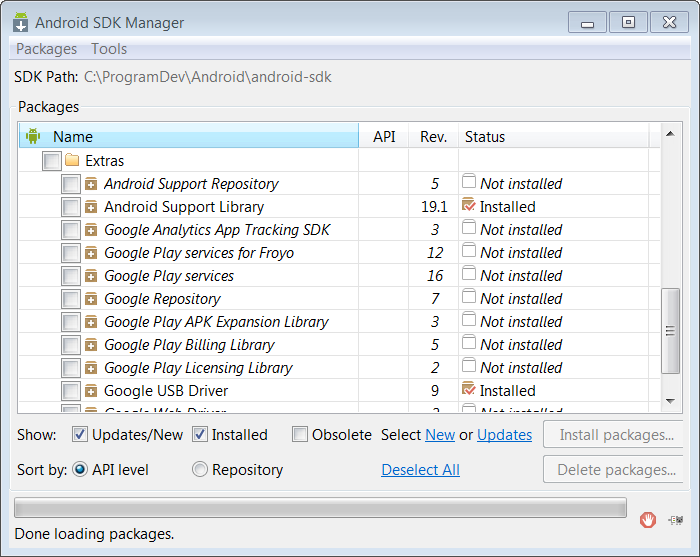Viewport: 700px width, 557px height.
Task: Click the Google USB Driver package icon
Action: point(91,391)
